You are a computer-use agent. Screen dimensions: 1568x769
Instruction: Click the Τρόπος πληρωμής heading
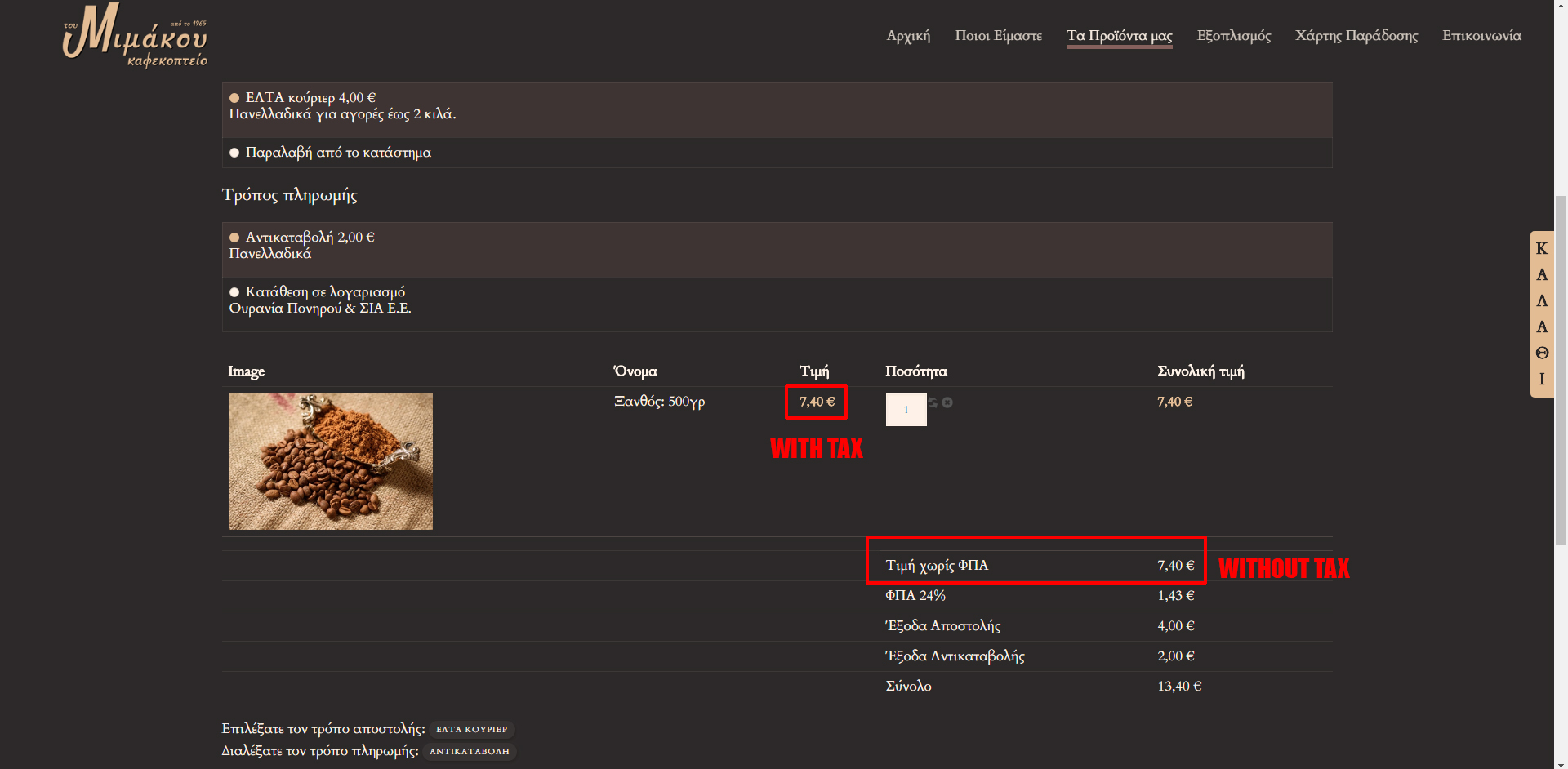click(x=290, y=195)
